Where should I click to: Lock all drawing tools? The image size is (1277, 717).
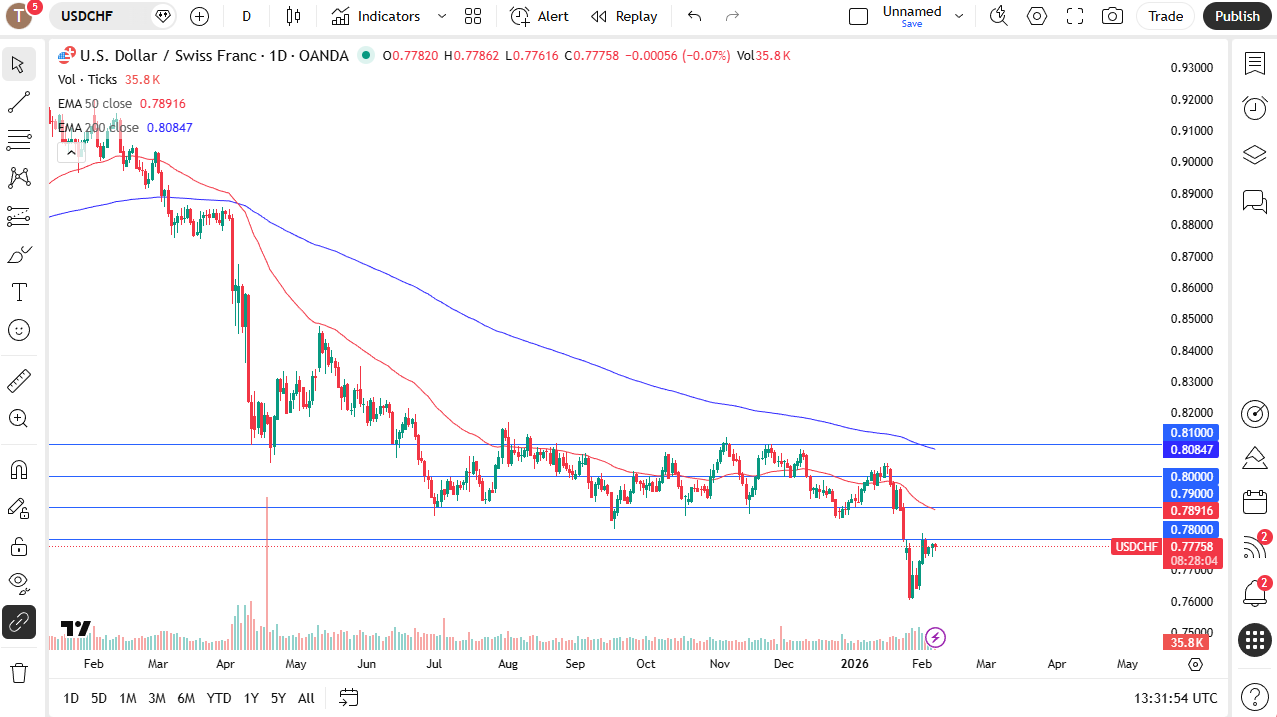[18, 546]
